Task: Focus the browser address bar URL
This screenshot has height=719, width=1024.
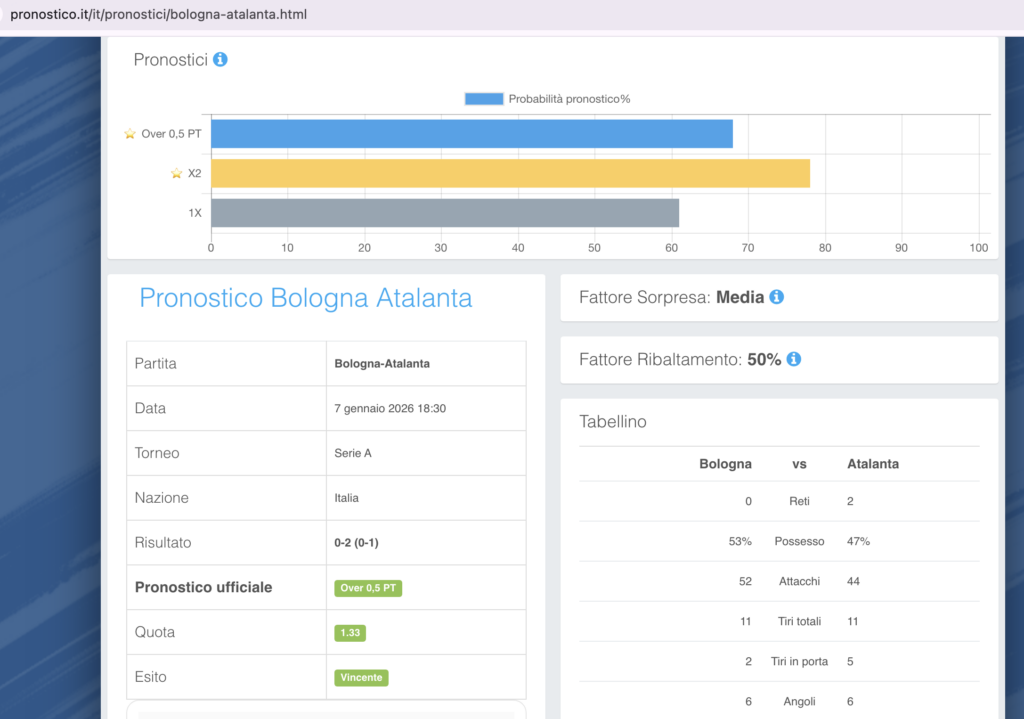Action: pyautogui.click(x=158, y=15)
